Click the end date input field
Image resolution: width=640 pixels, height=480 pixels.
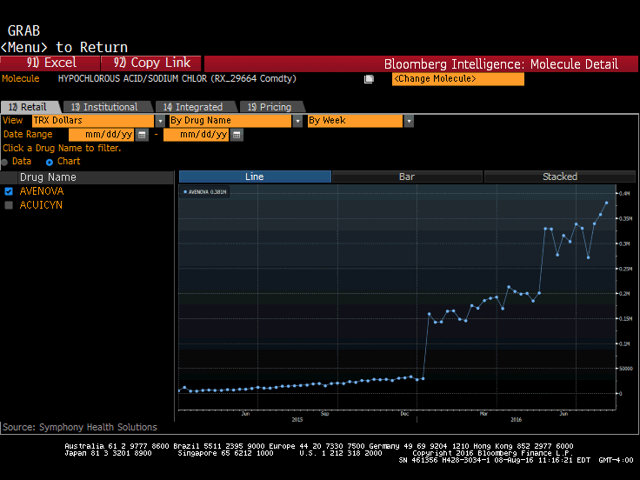coord(196,135)
